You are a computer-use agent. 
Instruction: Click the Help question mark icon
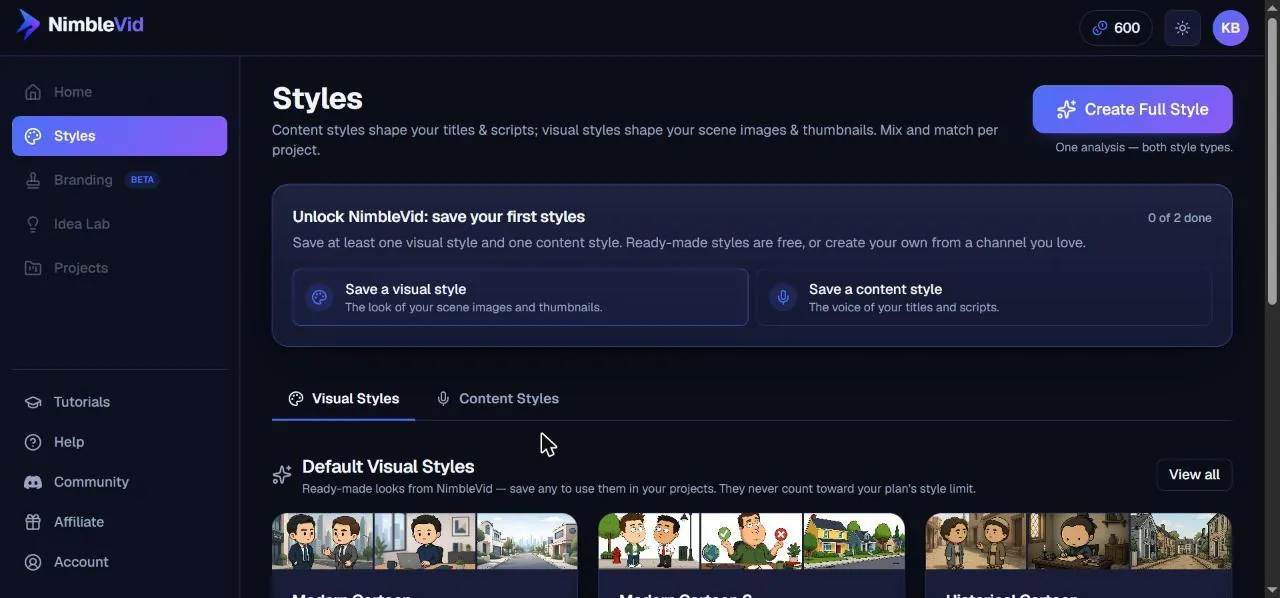click(33, 442)
